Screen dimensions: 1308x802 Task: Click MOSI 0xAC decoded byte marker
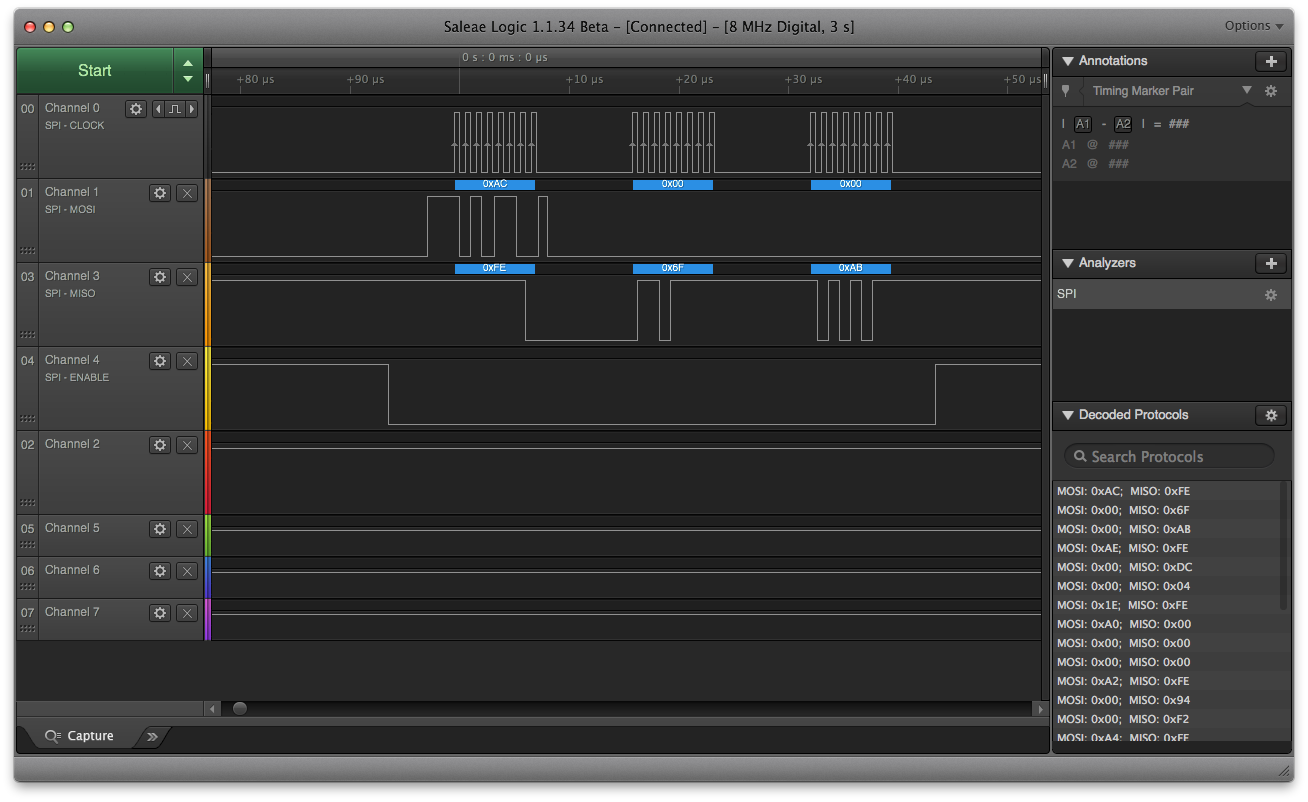tap(495, 184)
